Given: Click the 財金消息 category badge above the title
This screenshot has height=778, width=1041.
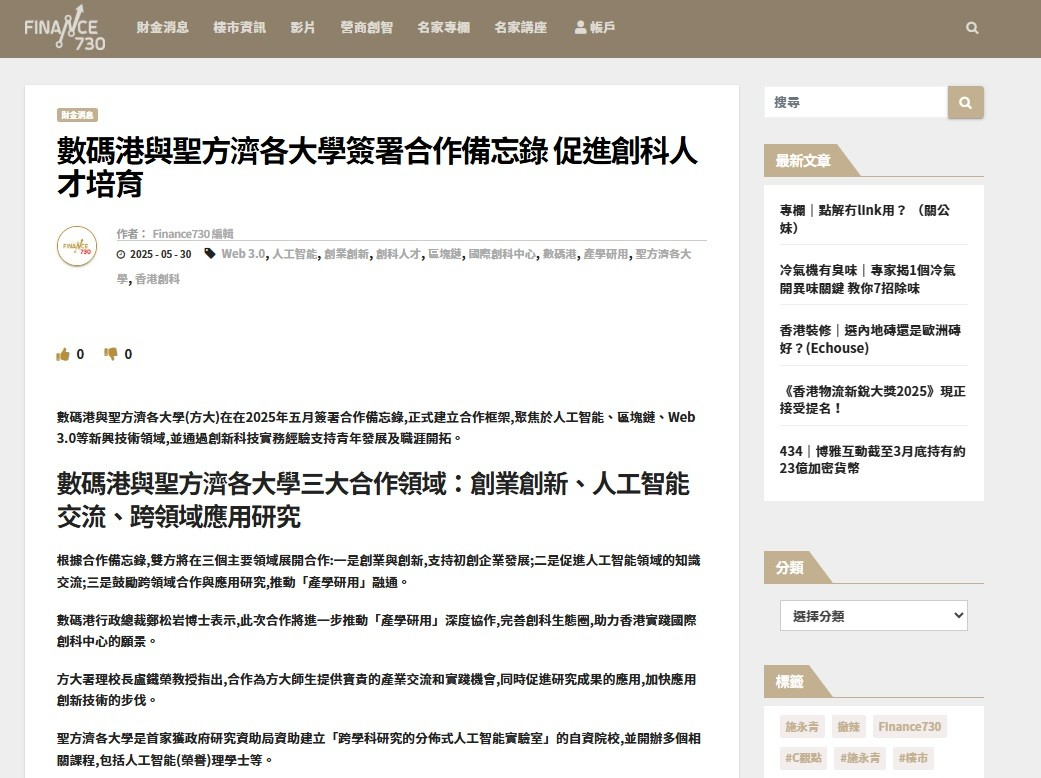Looking at the screenshot, I should (77, 115).
